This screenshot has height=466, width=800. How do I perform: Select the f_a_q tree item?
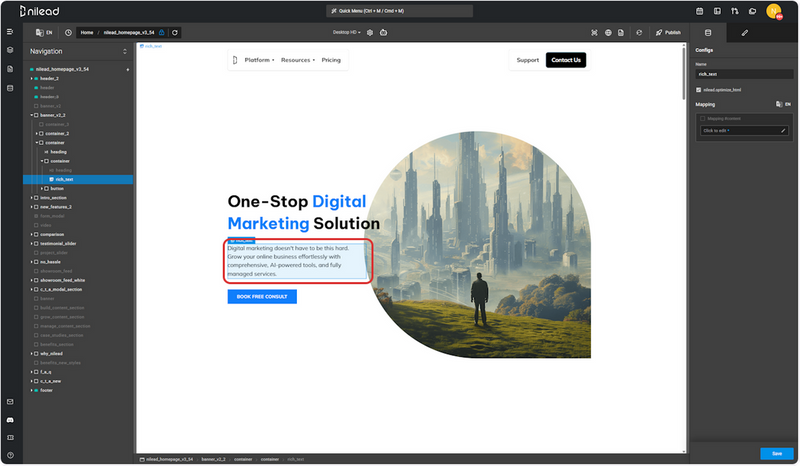[x=46, y=372]
